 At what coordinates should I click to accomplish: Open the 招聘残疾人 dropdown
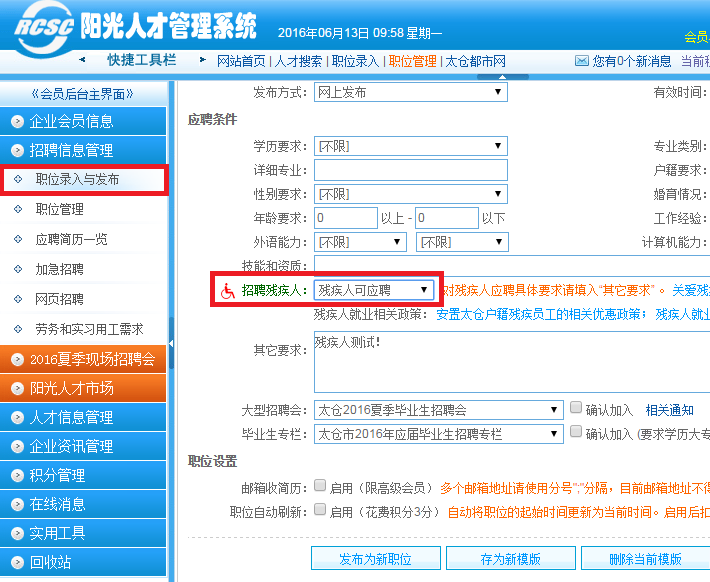[x=373, y=290]
